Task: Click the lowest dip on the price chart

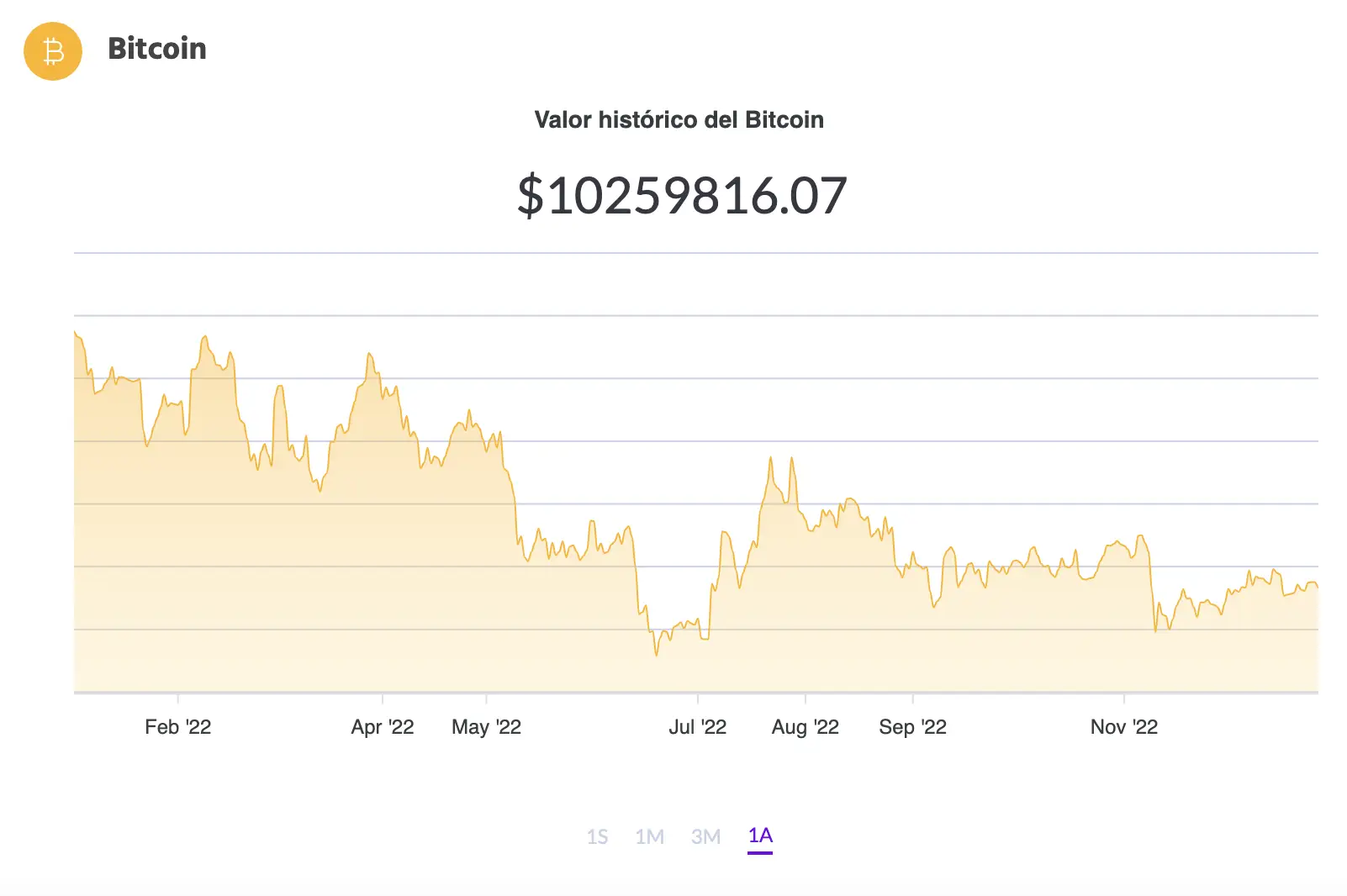Action: (657, 656)
